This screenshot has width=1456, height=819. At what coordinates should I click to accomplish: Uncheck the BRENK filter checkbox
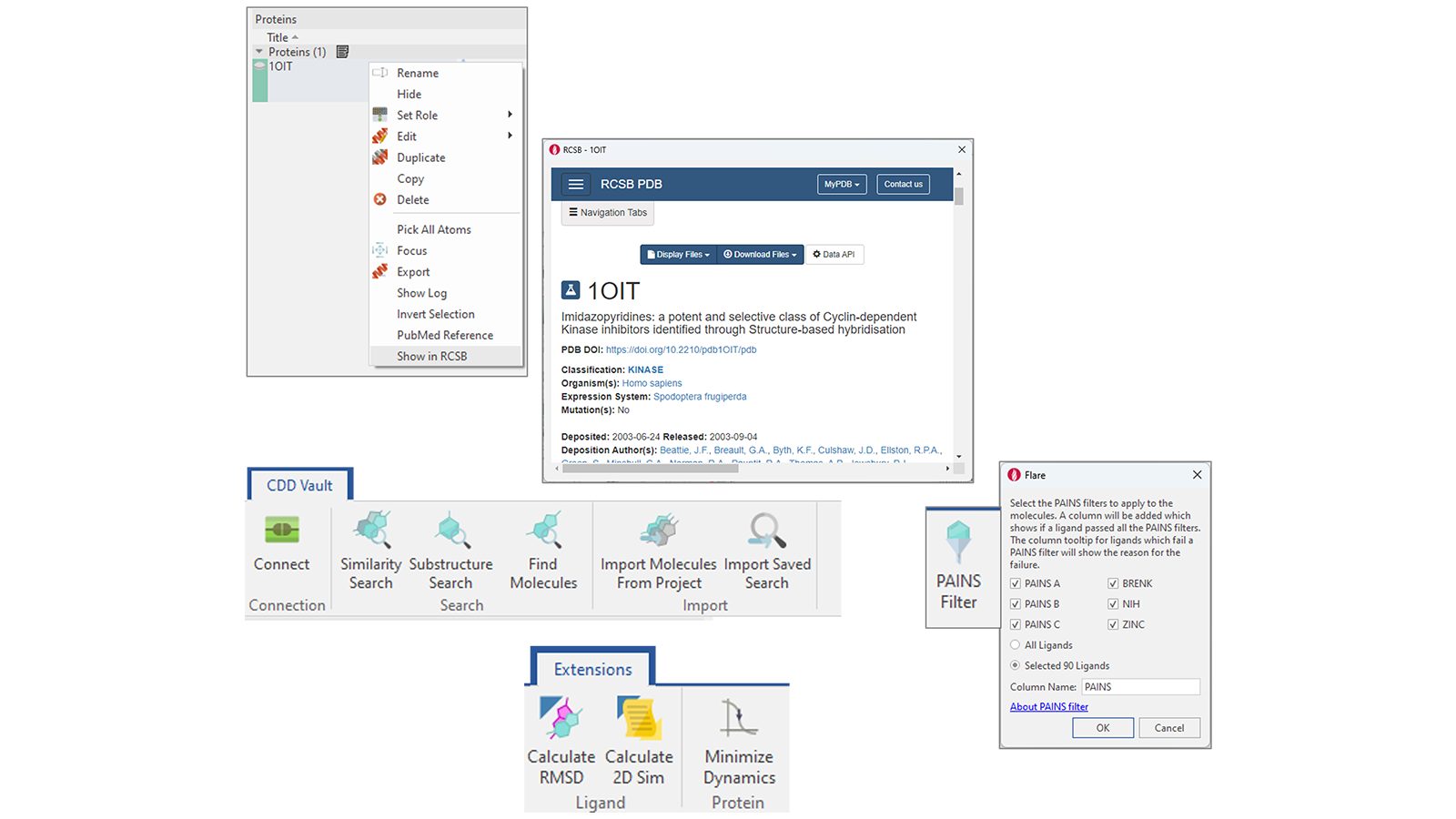pos(1113,583)
